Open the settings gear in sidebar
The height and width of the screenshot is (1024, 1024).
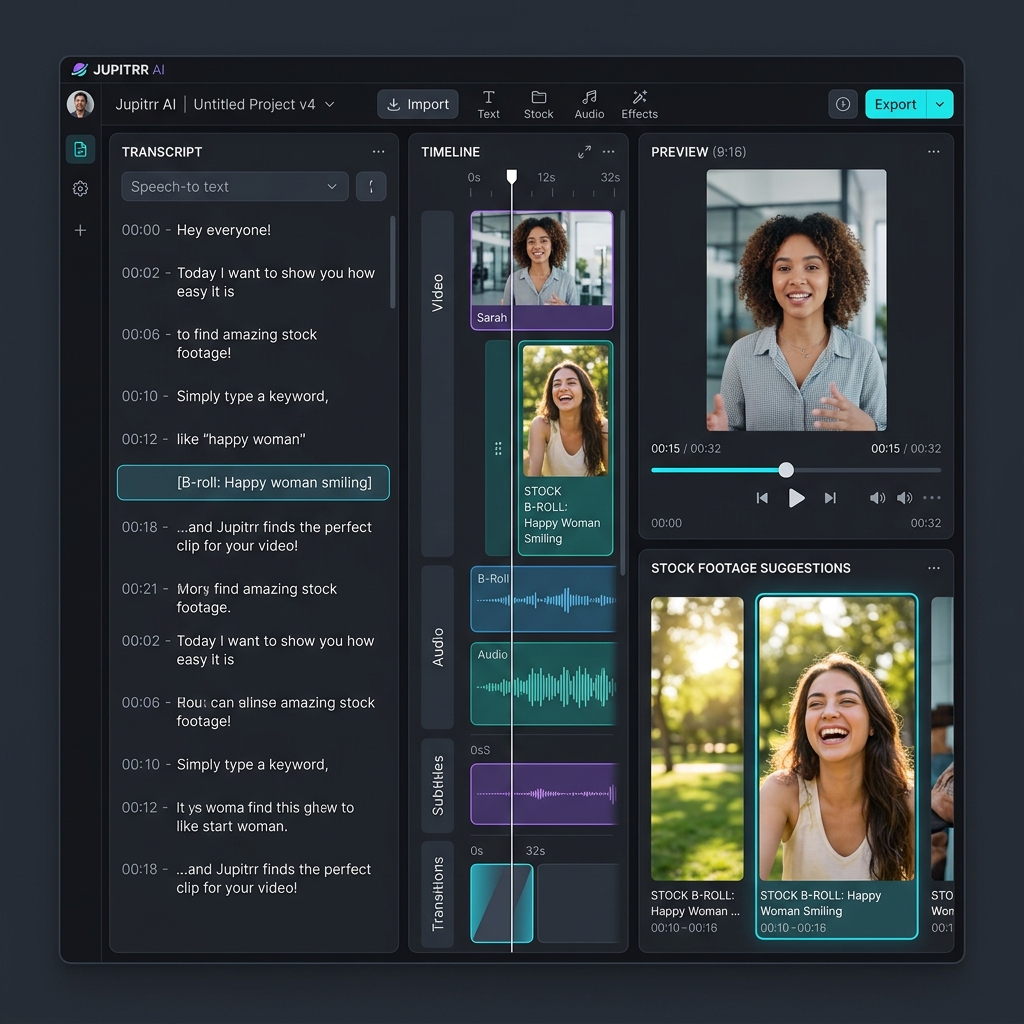coord(80,189)
